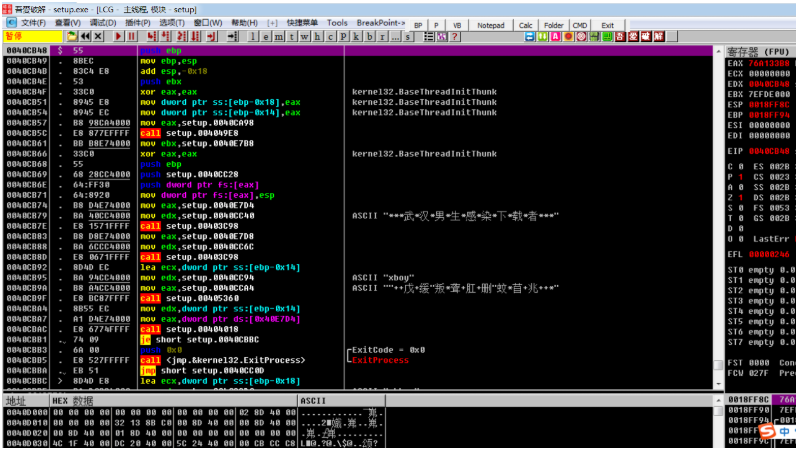This screenshot has height=449, width=798.
Task: Open the BreakPoint-> menu
Action: click(381, 23)
